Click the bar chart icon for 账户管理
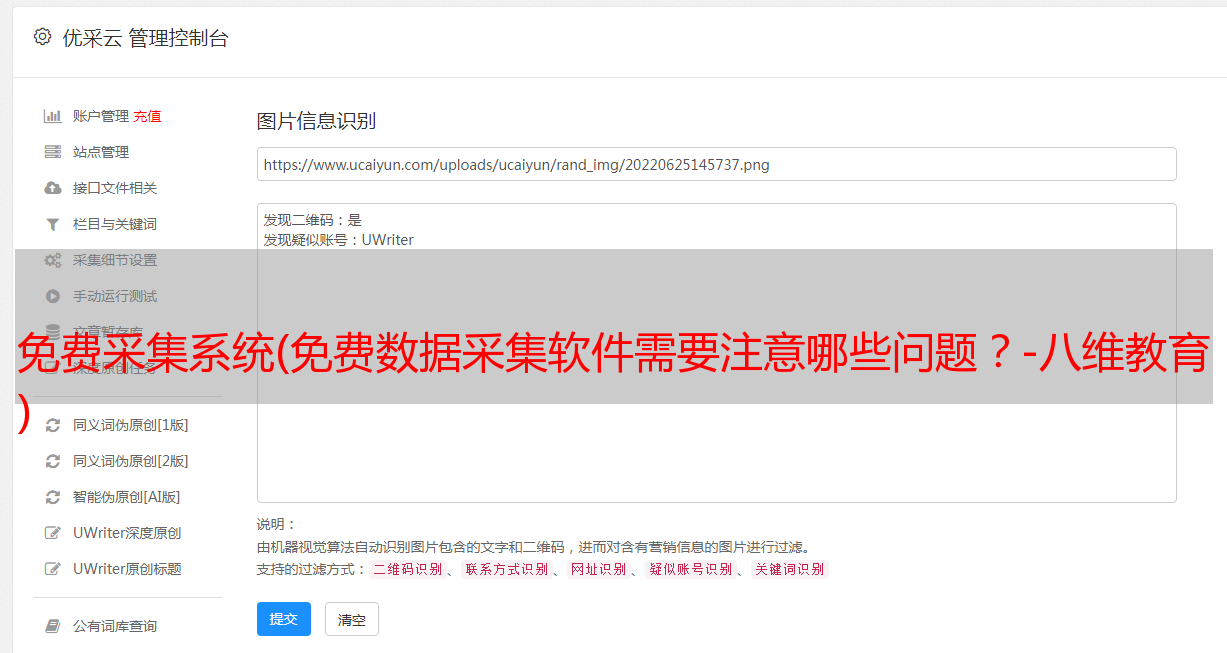The image size is (1227, 653). coord(53,116)
